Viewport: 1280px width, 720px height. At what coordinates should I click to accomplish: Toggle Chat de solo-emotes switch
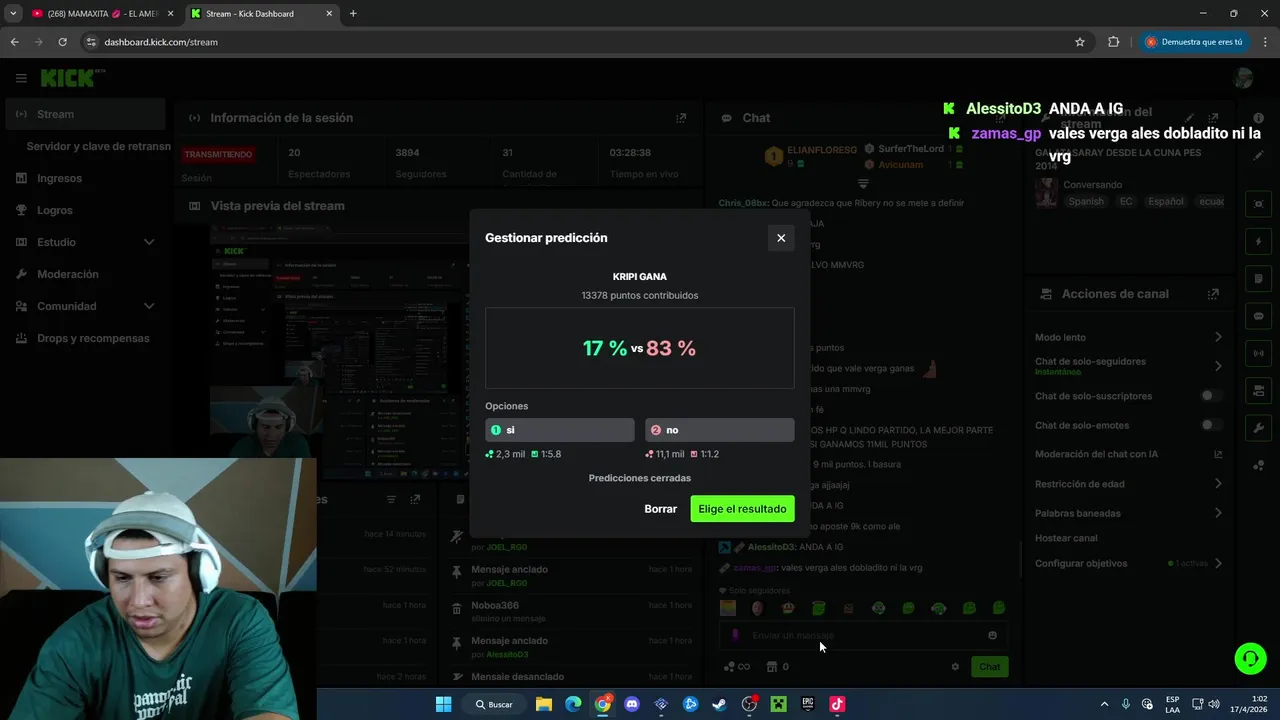(1211, 425)
